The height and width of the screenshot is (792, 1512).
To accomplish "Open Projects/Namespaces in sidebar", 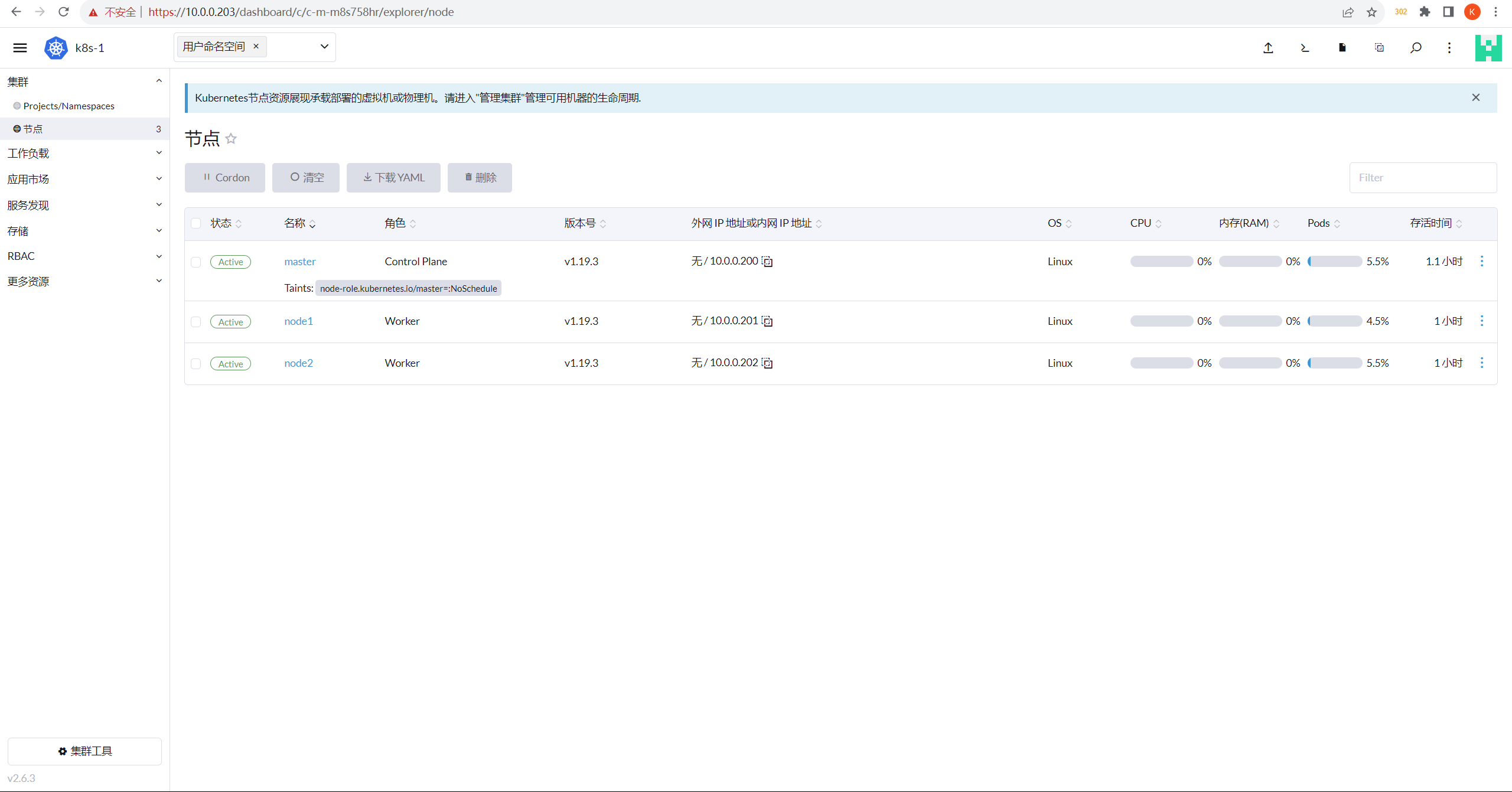I will 69,106.
